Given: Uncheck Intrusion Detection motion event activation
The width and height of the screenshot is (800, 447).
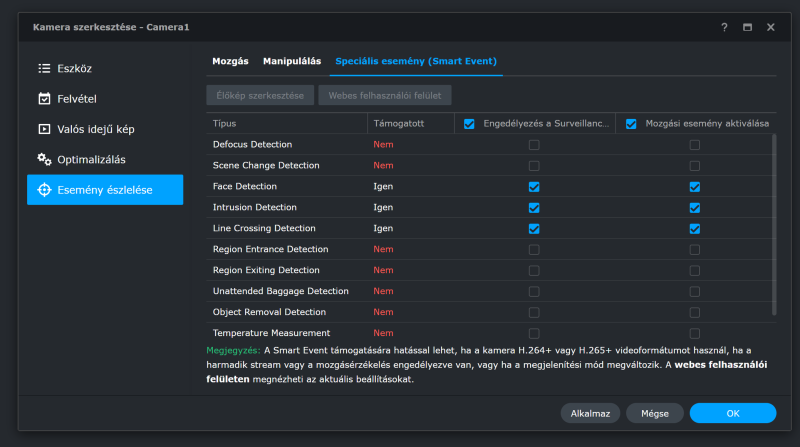Looking at the screenshot, I should click(694, 208).
